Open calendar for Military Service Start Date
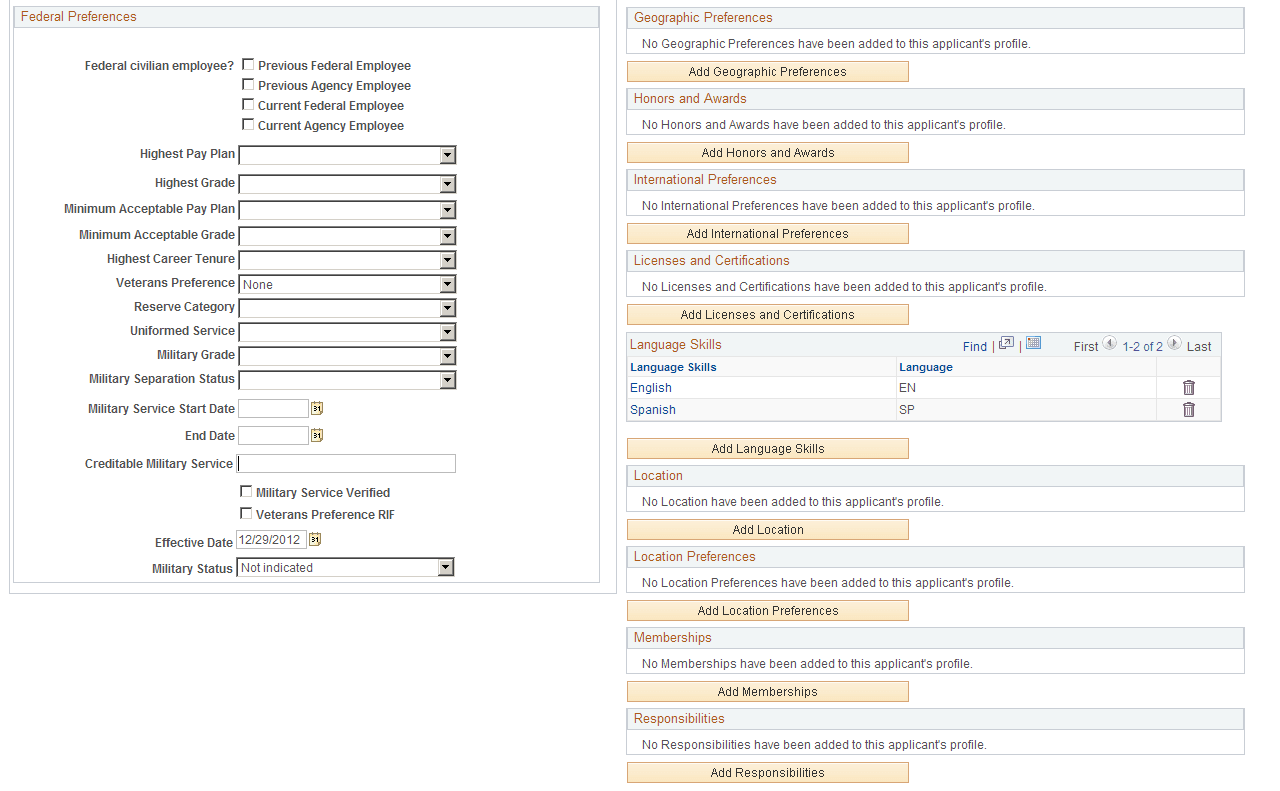Image resolution: width=1280 pixels, height=791 pixels. 315,408
